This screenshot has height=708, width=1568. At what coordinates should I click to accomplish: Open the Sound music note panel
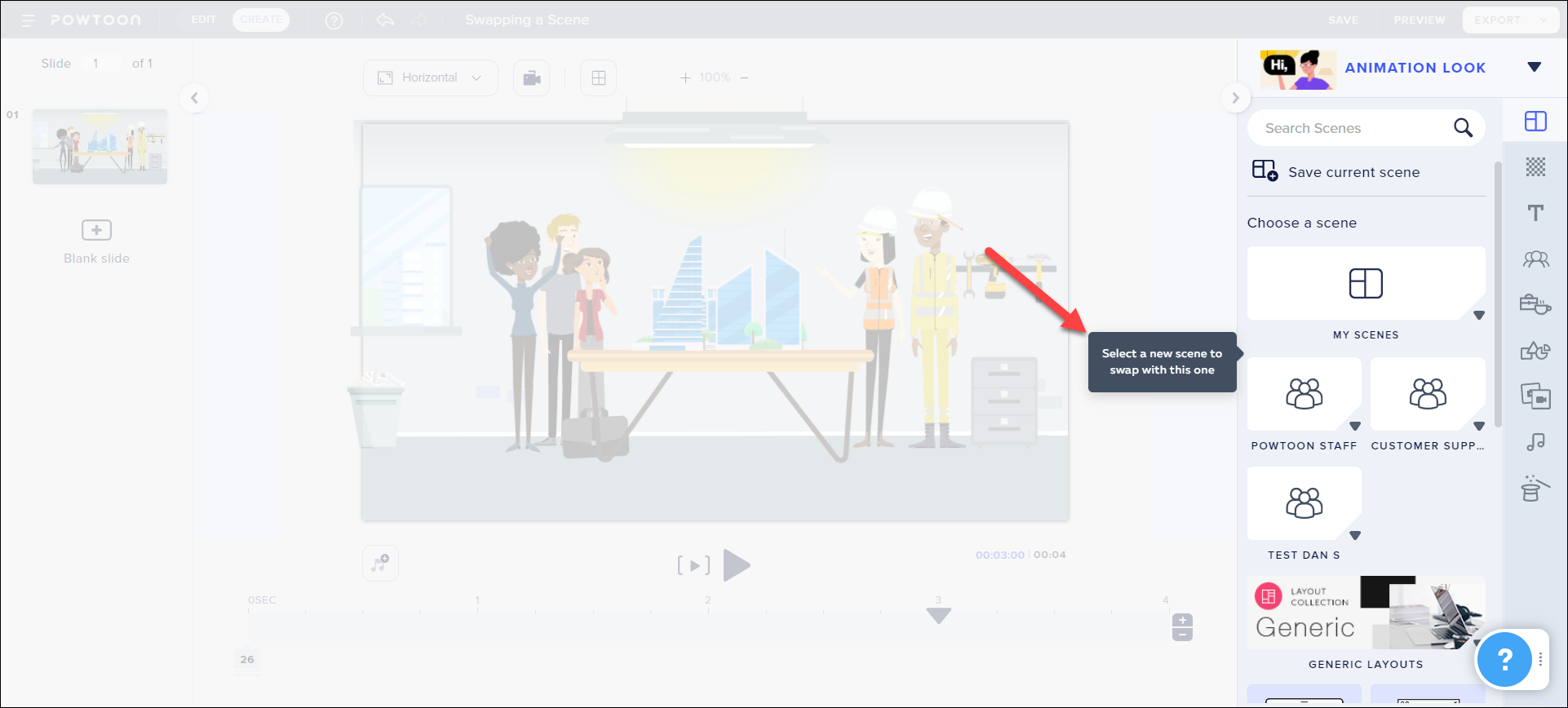[x=1535, y=442]
